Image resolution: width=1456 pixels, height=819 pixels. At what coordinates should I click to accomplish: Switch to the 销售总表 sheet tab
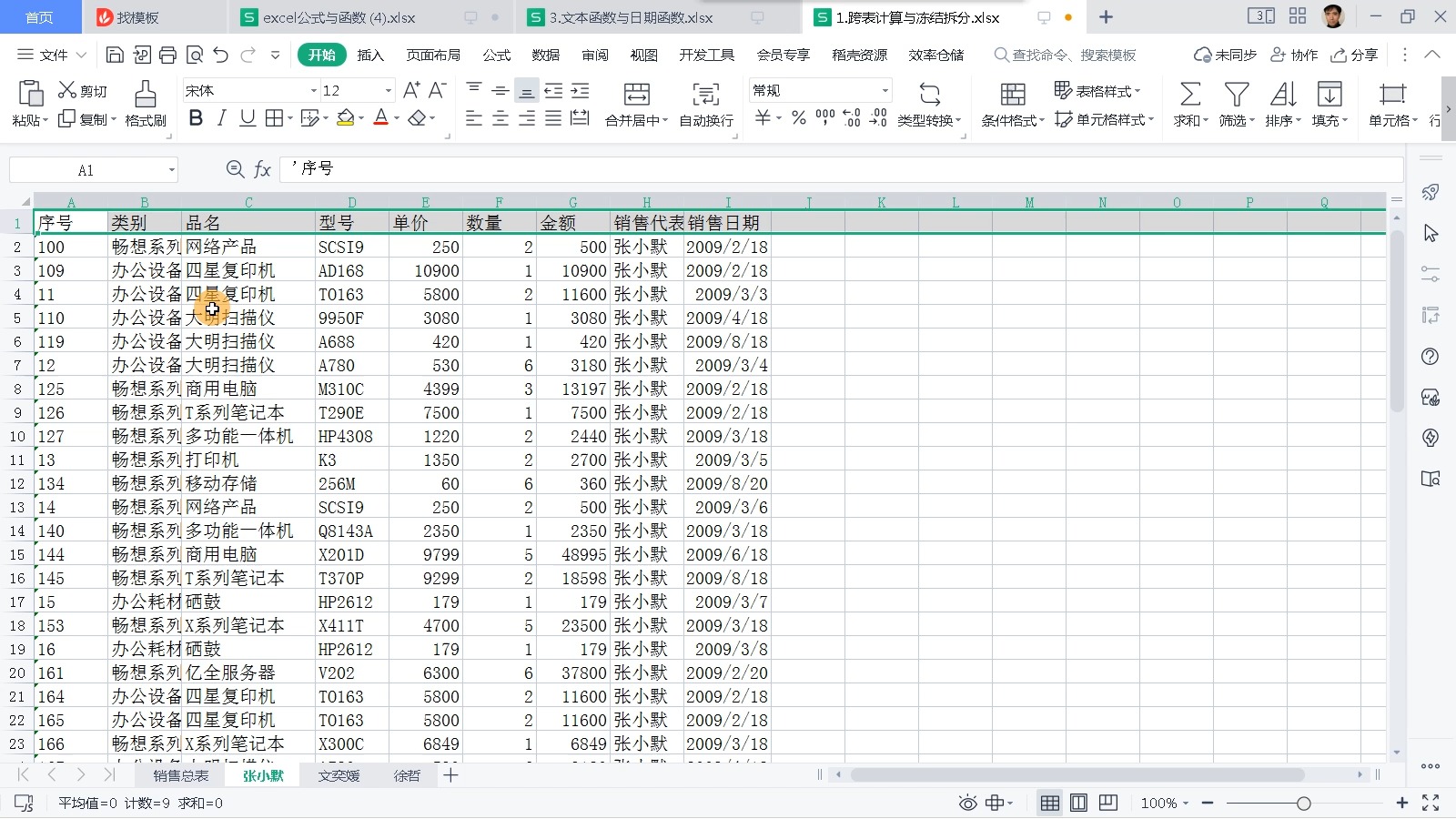tap(180, 775)
